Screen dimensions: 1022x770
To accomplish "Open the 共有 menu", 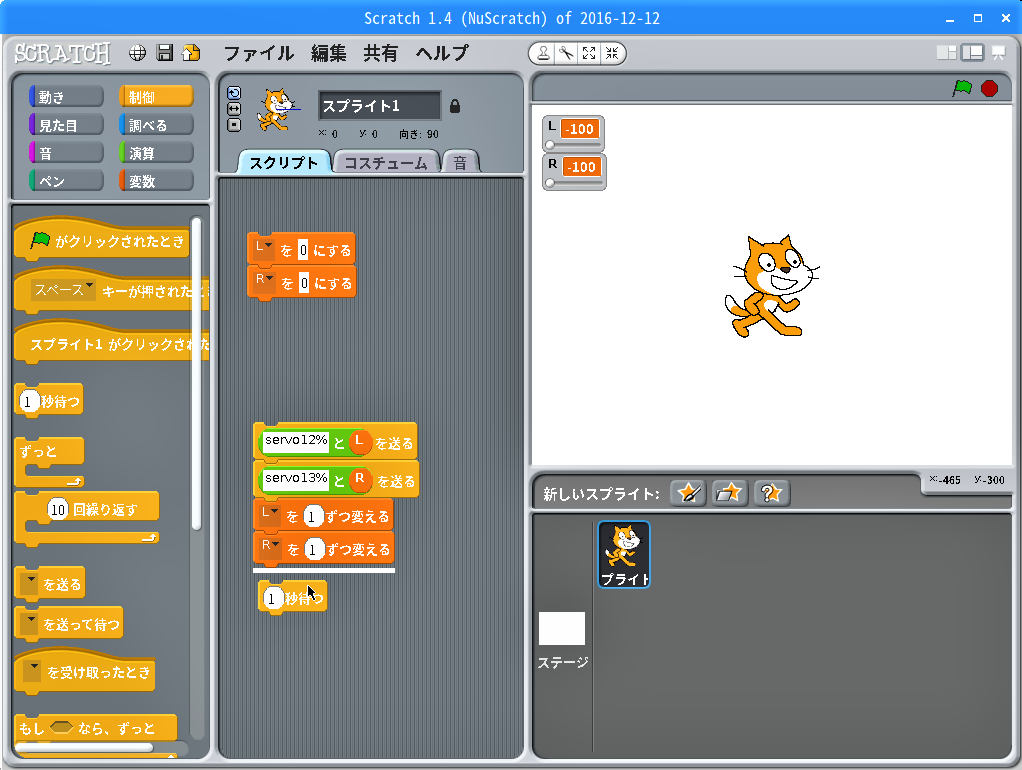I will pyautogui.click(x=381, y=53).
